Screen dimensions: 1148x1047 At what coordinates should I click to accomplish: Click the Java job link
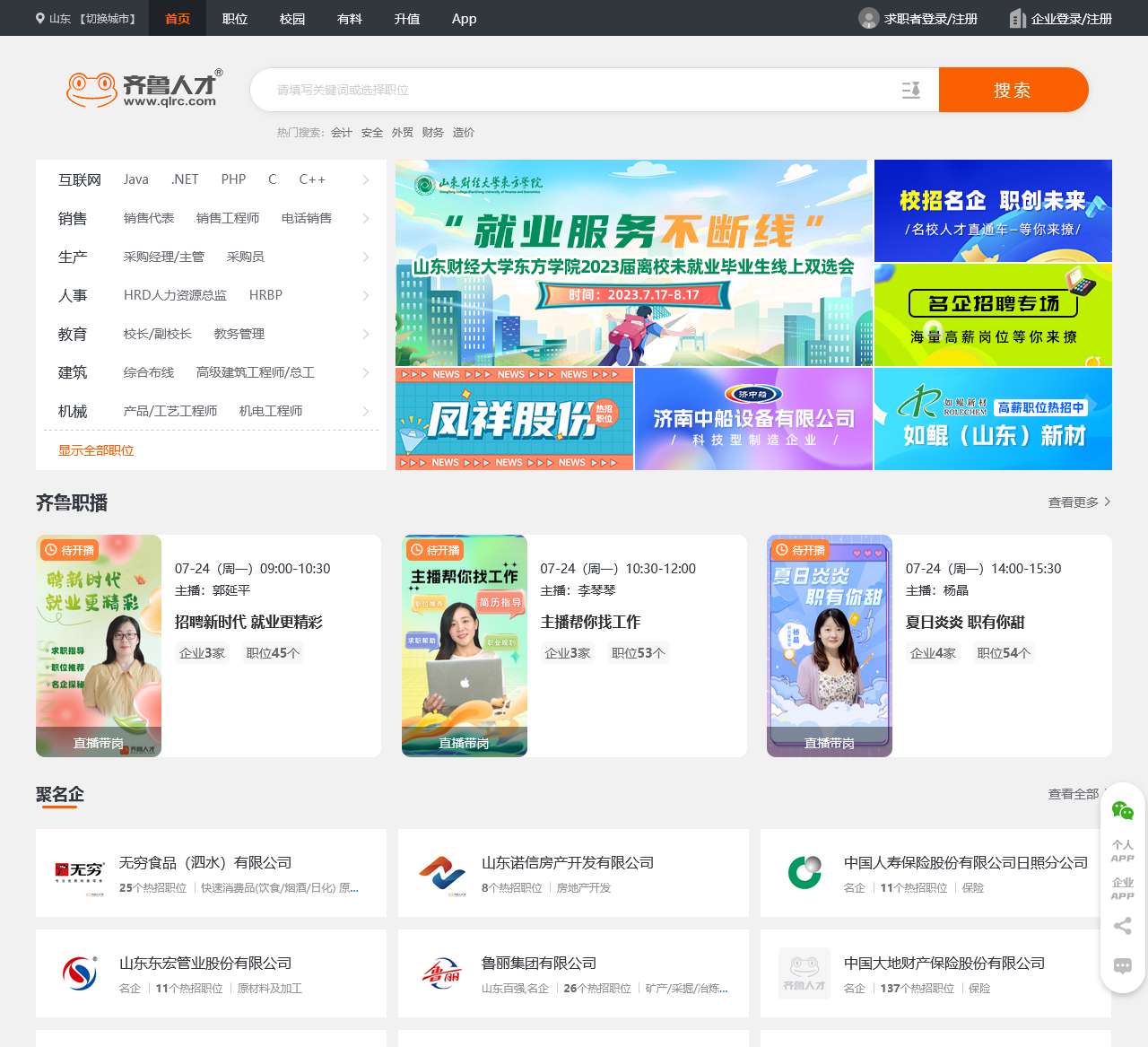pos(136,179)
